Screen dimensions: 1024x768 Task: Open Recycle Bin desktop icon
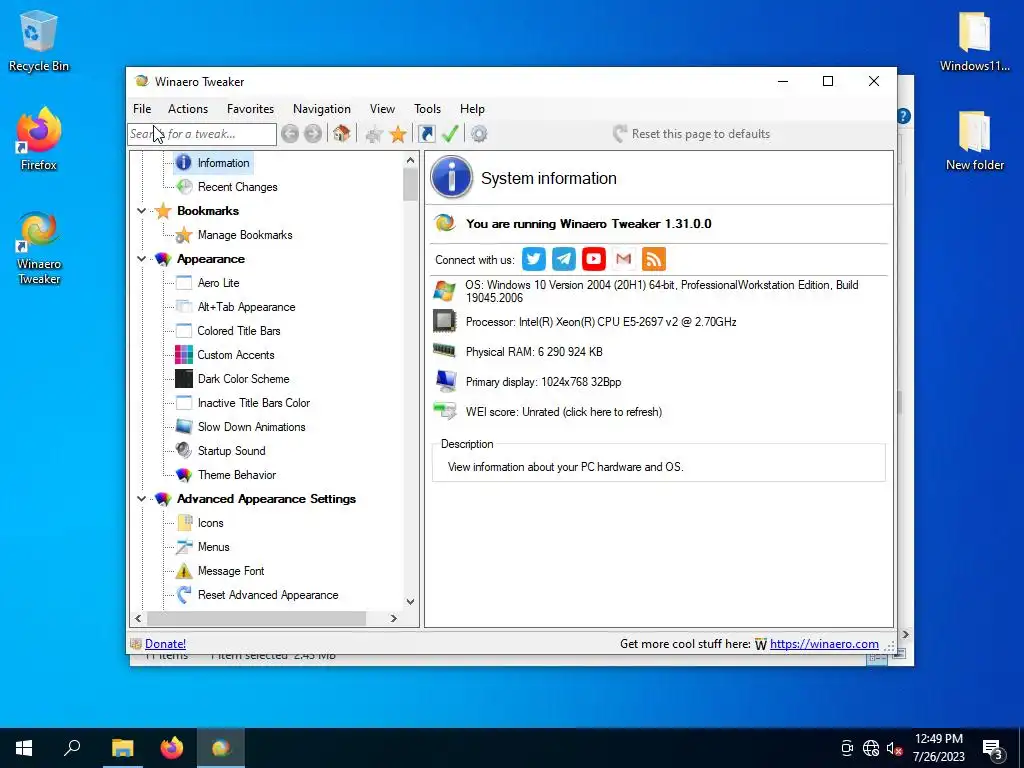[39, 40]
